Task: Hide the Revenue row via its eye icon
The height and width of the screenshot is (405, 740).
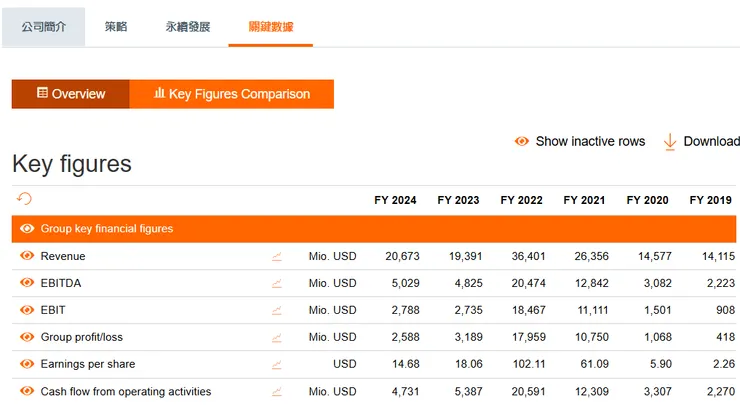Action: (x=27, y=256)
